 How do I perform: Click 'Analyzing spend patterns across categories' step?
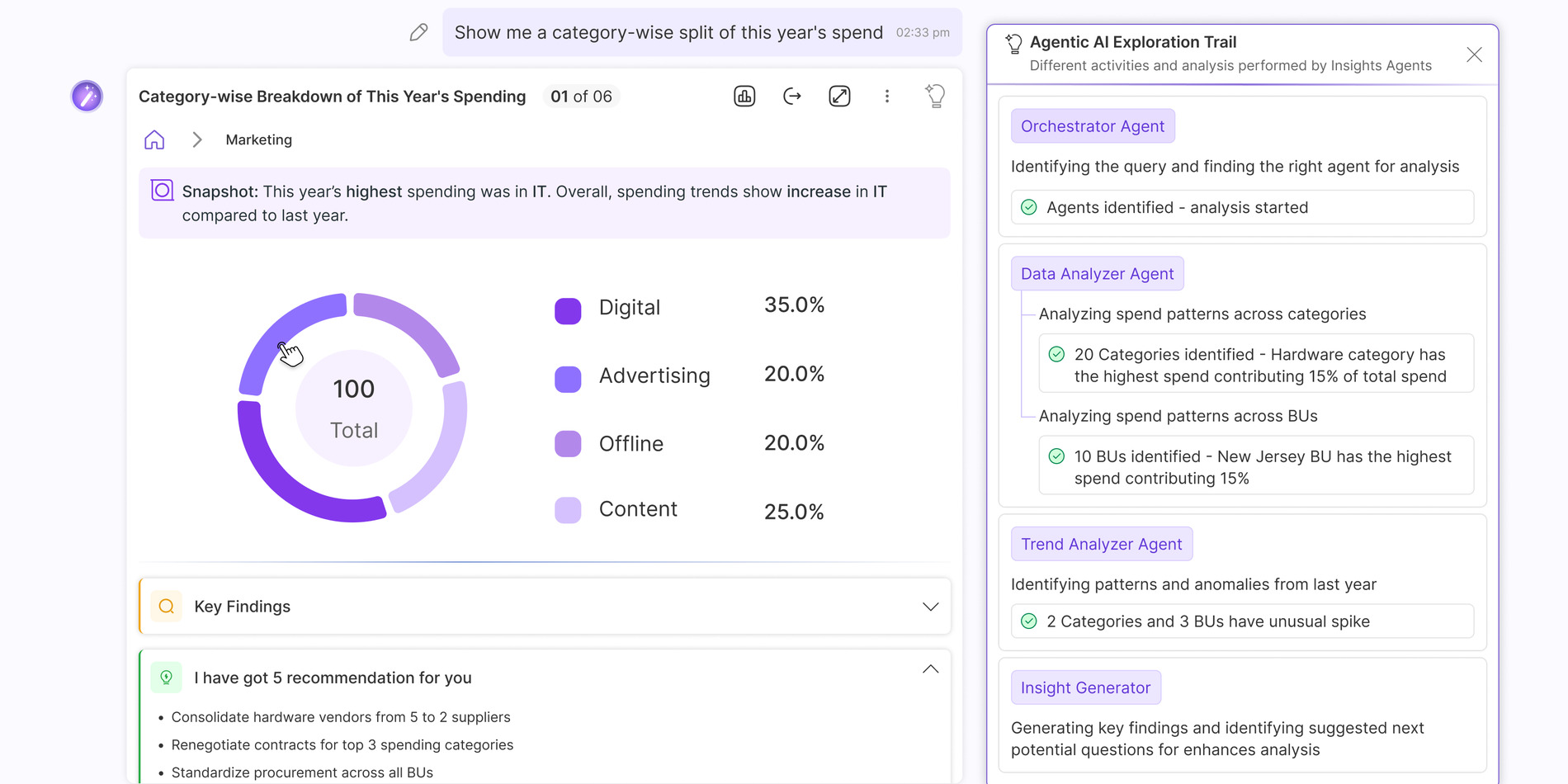pyautogui.click(x=1202, y=314)
